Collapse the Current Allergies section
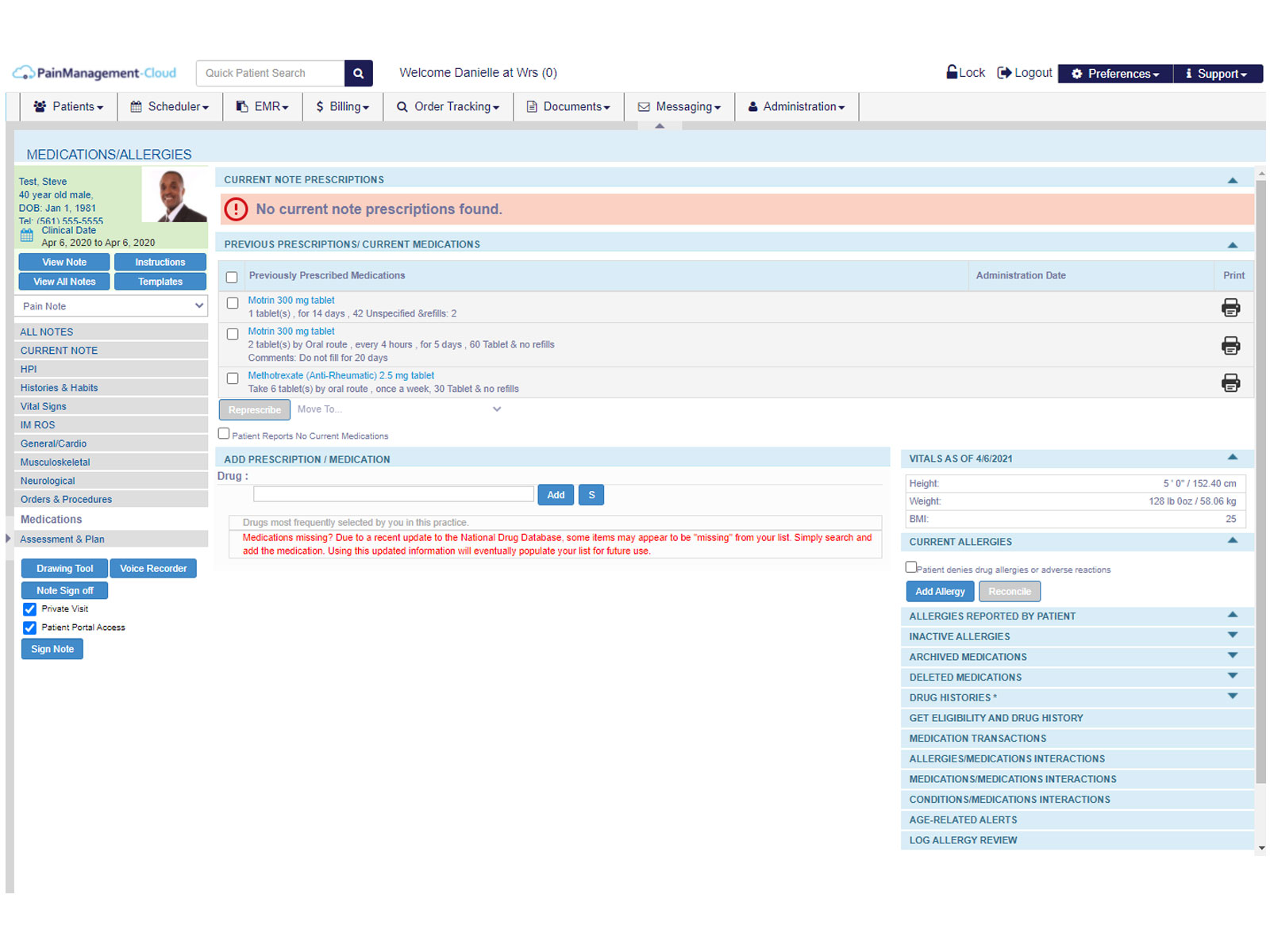Screen dimensions: 1270x952 1233,540
